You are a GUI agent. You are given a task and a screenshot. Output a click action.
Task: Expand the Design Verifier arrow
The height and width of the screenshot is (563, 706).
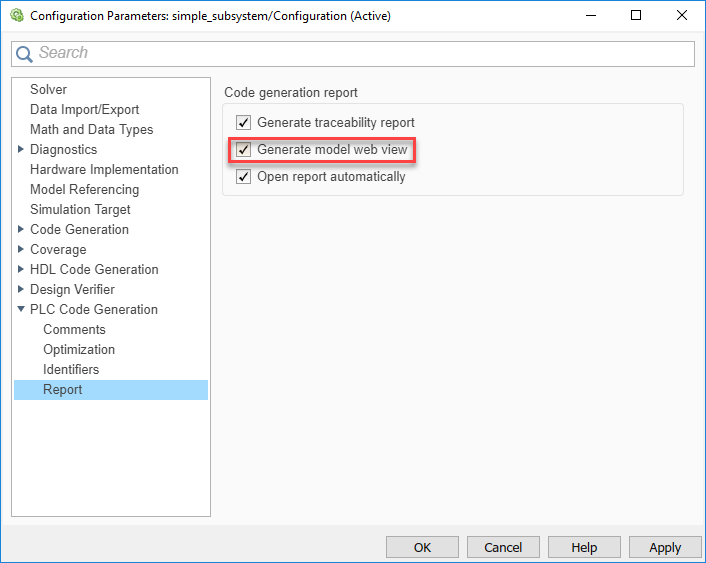21,290
